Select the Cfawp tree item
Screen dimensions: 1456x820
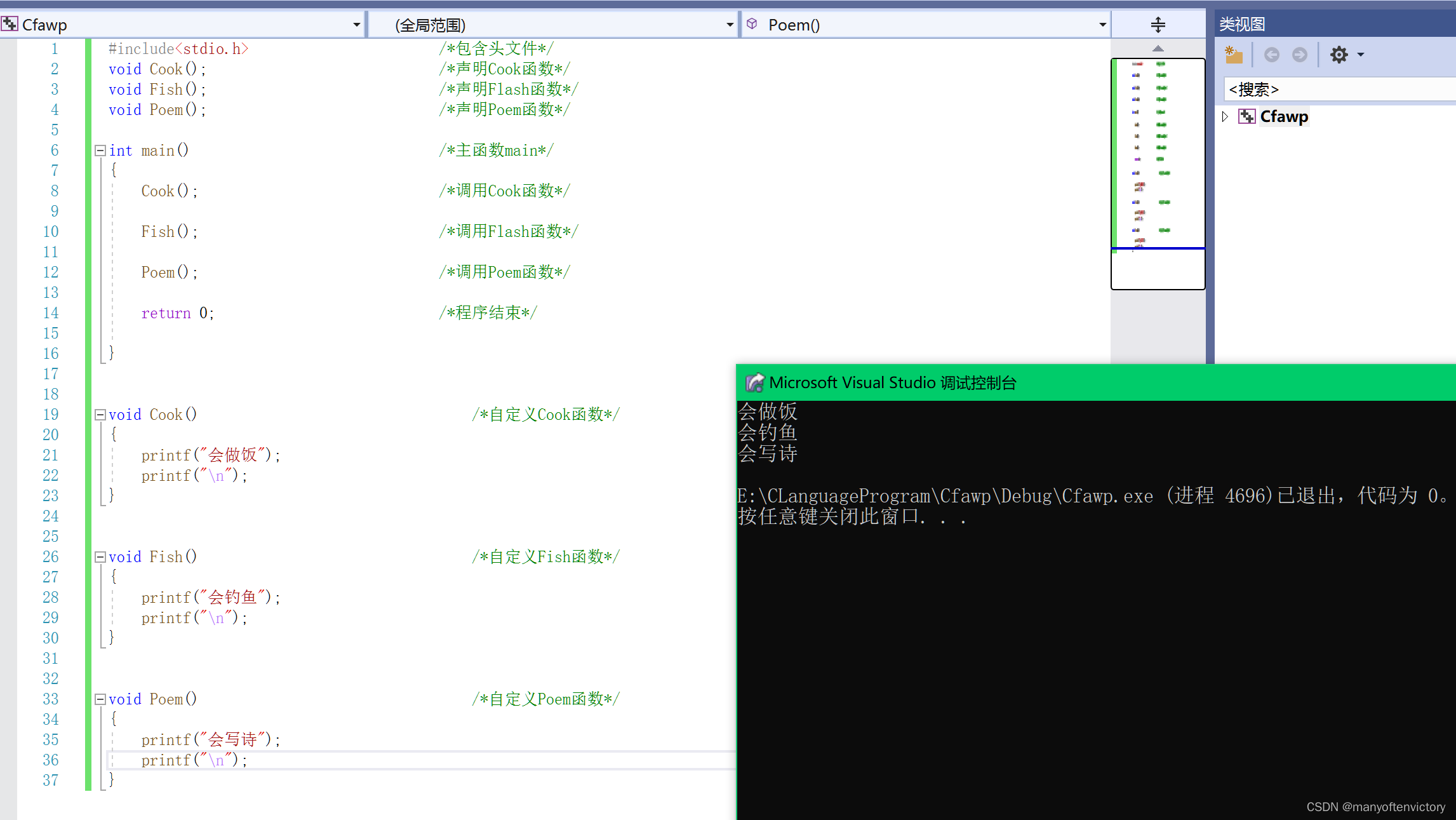pyautogui.click(x=1284, y=117)
